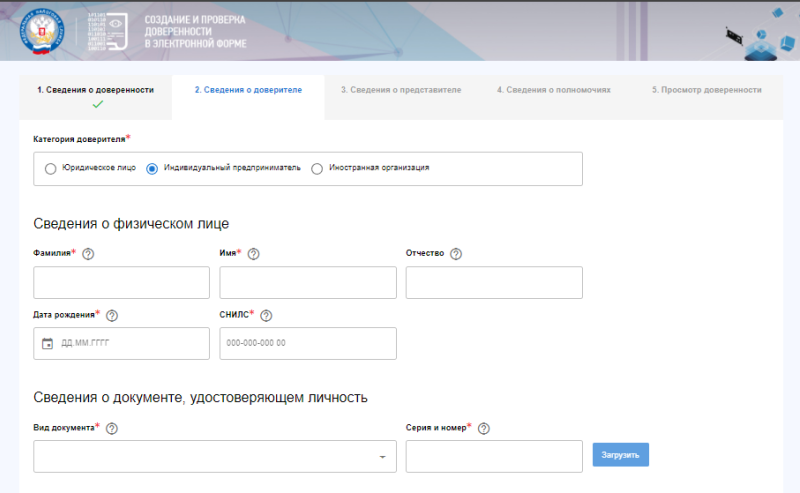Open help icon next to СНИЛС
The image size is (800, 493).
266,315
